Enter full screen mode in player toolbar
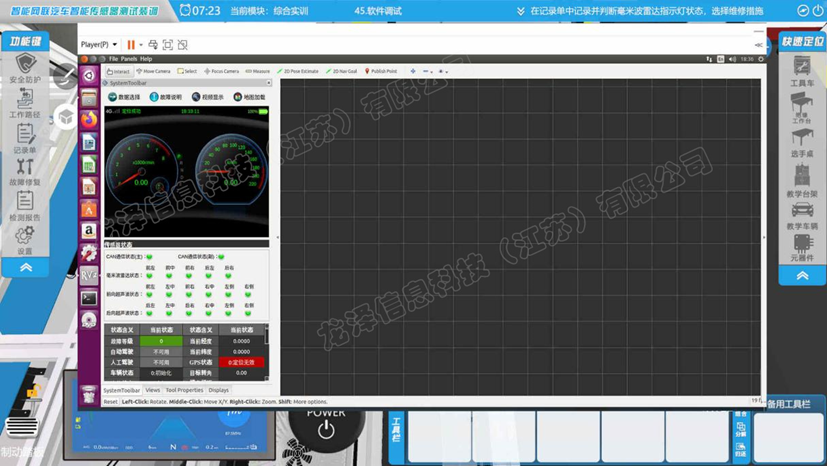The height and width of the screenshot is (466, 827). pyautogui.click(x=168, y=45)
